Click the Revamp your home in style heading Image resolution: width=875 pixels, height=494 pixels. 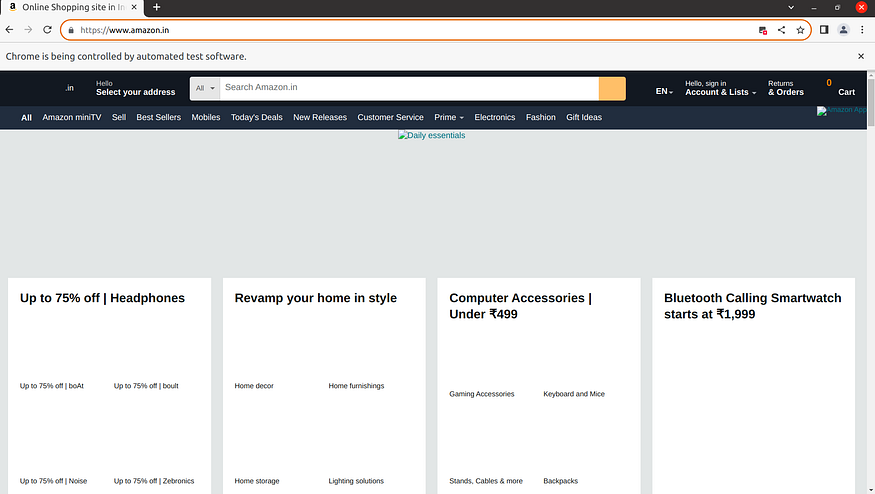[x=315, y=298]
